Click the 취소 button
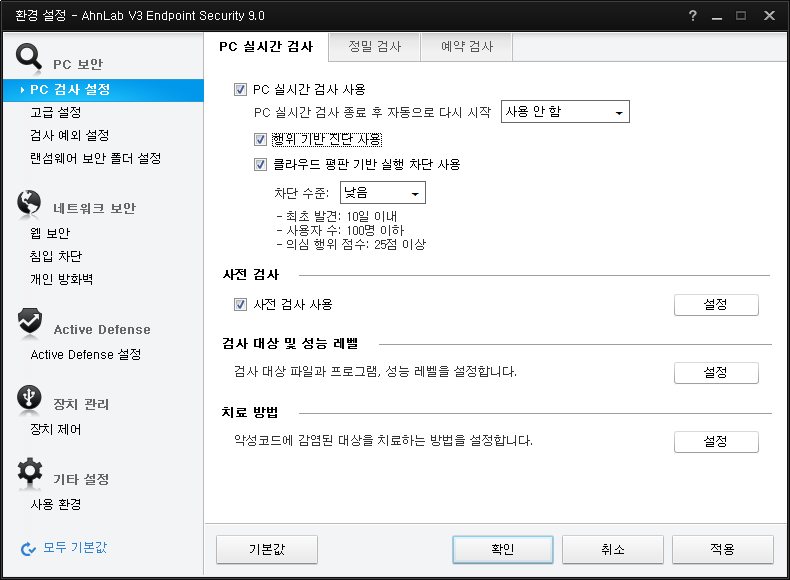The image size is (790, 580). pos(613,549)
